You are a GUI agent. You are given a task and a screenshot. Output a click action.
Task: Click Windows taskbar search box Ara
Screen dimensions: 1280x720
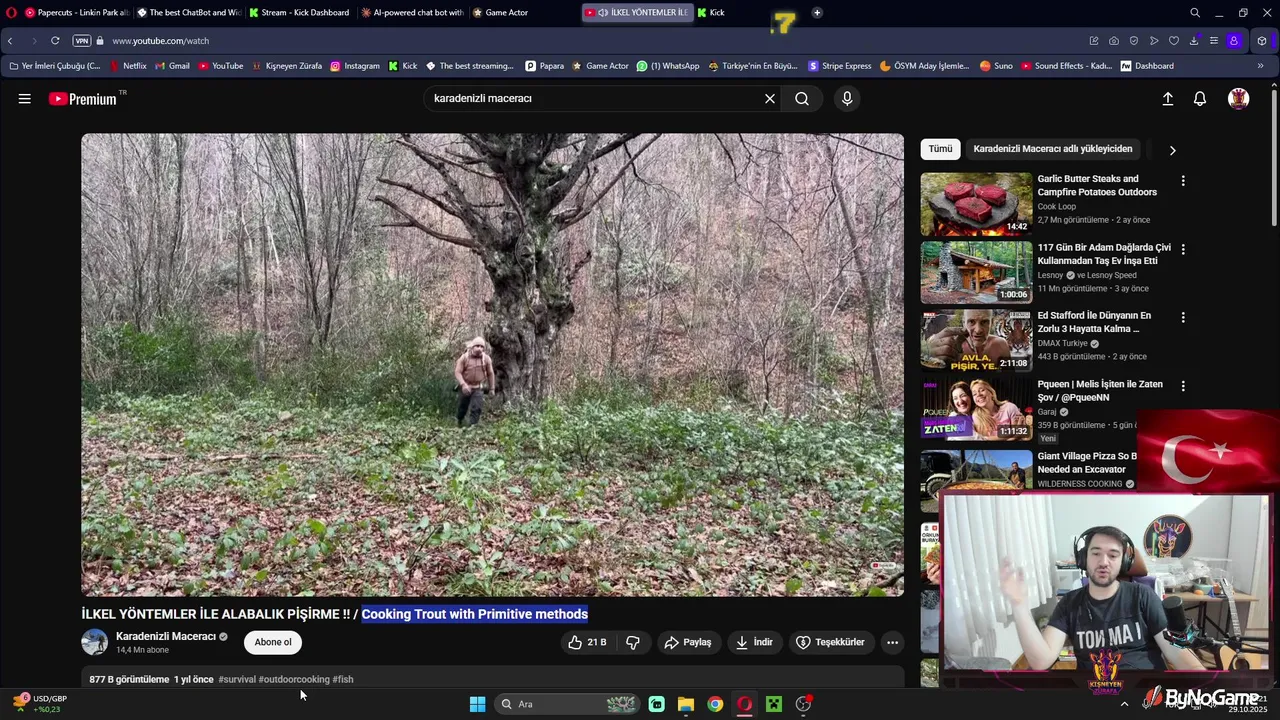tap(566, 704)
